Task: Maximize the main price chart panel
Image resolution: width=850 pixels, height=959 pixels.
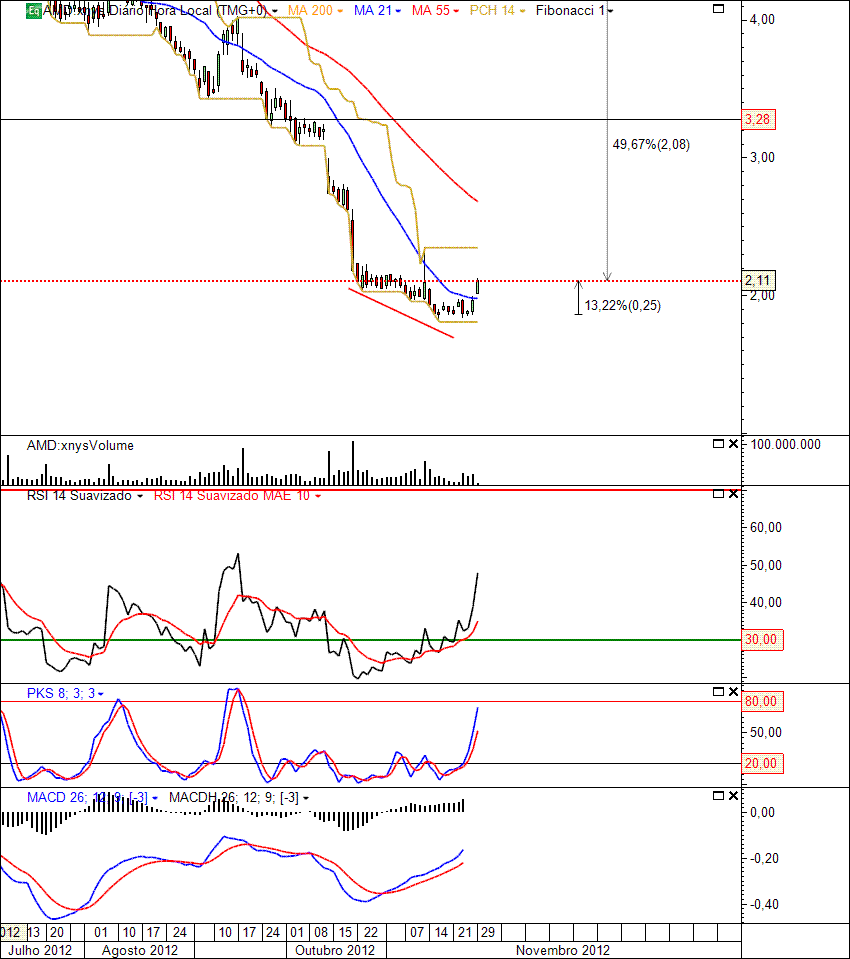Action: click(x=717, y=9)
